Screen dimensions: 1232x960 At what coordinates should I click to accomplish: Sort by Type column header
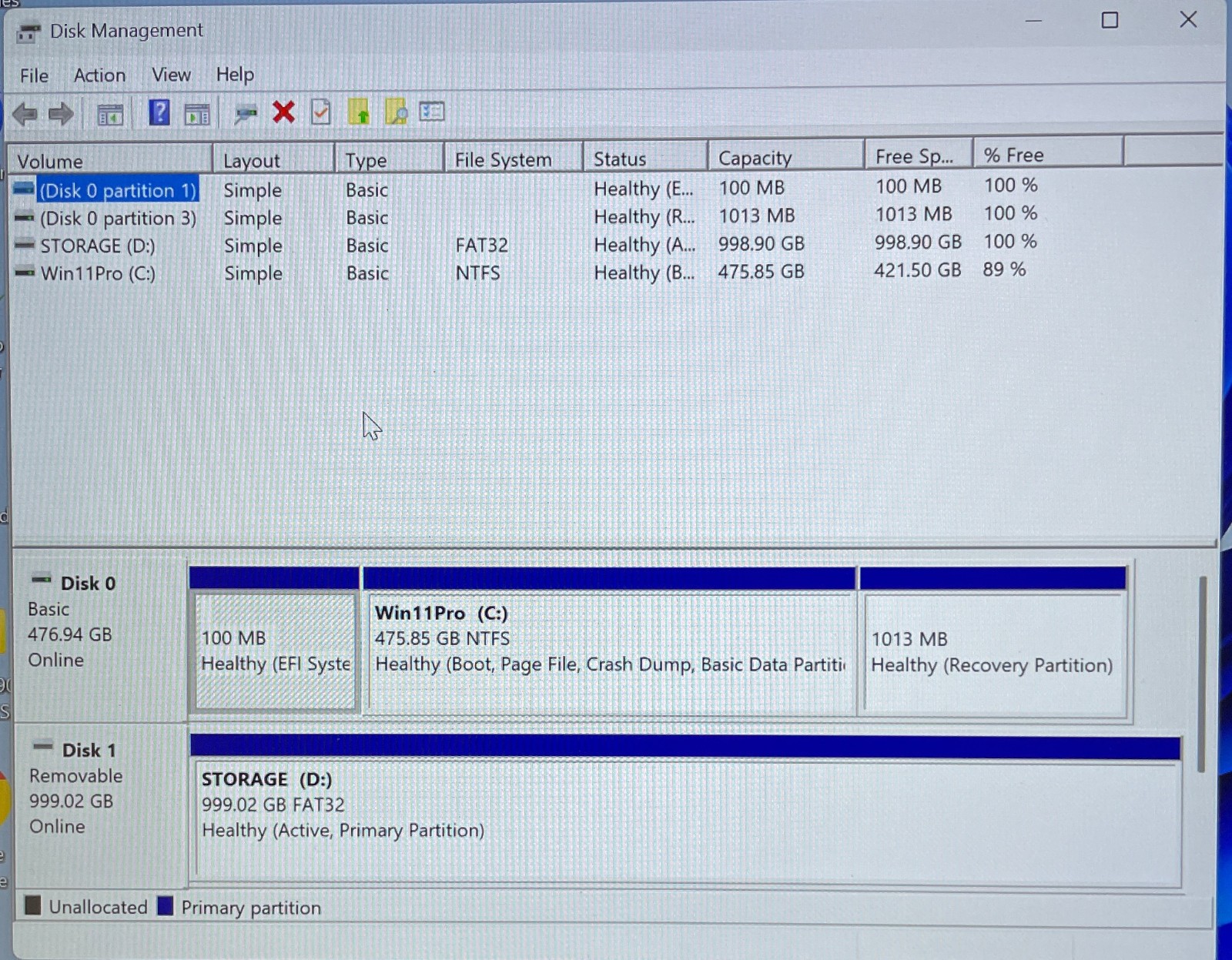[x=390, y=159]
